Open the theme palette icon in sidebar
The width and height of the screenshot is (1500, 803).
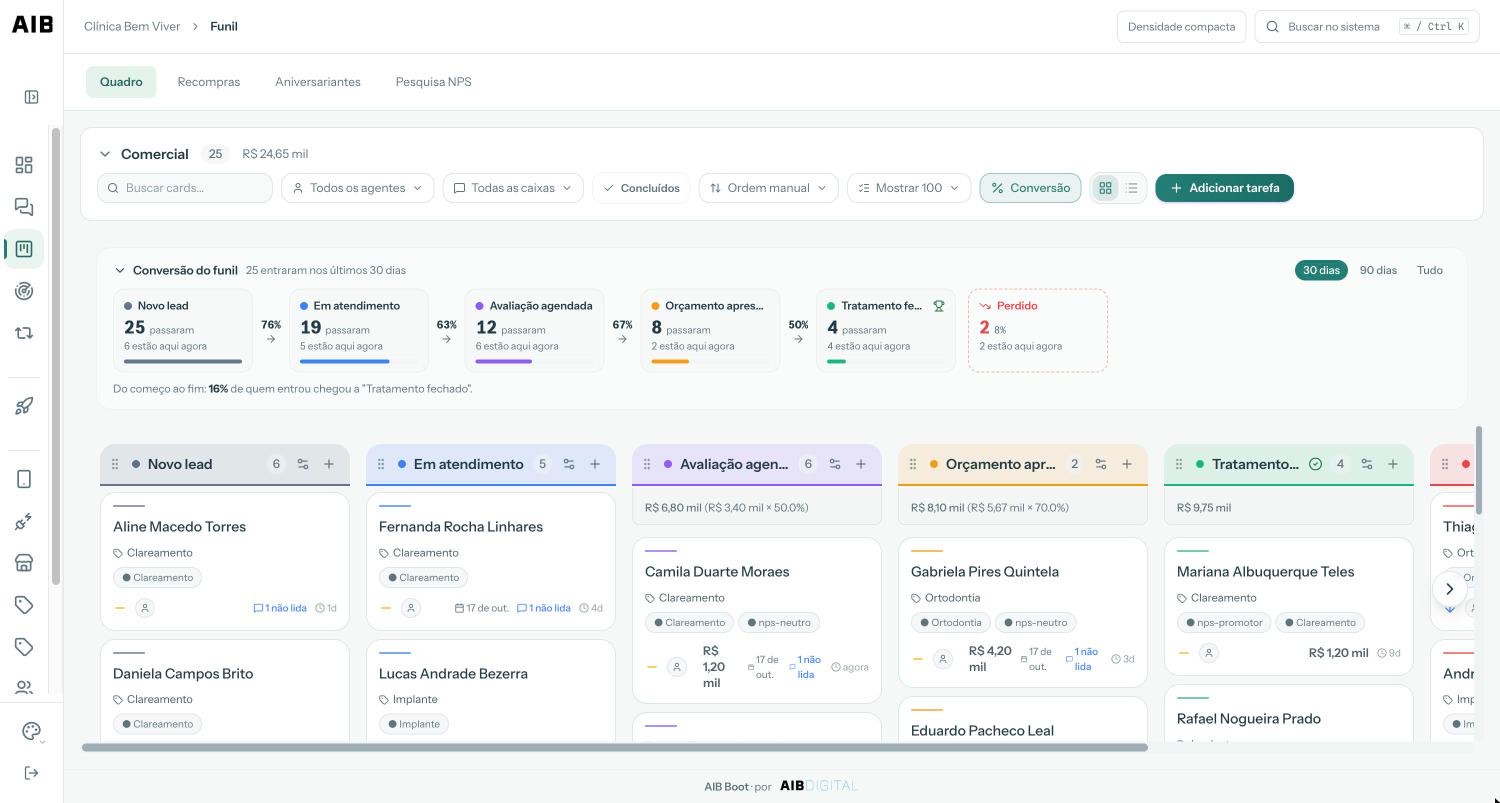point(31,731)
